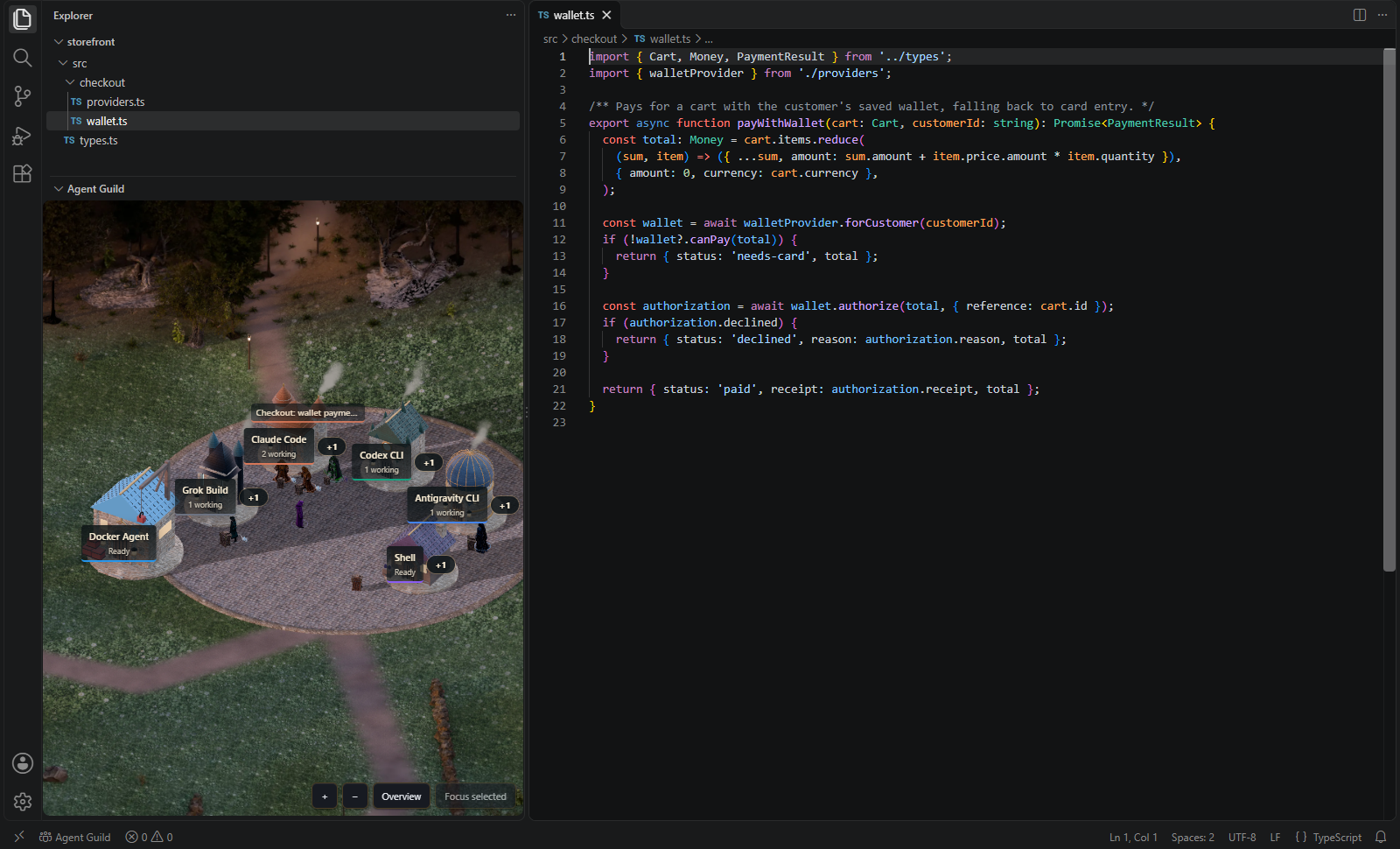Select the Codex CLI agent label
1400x849 pixels.
pyautogui.click(x=381, y=461)
